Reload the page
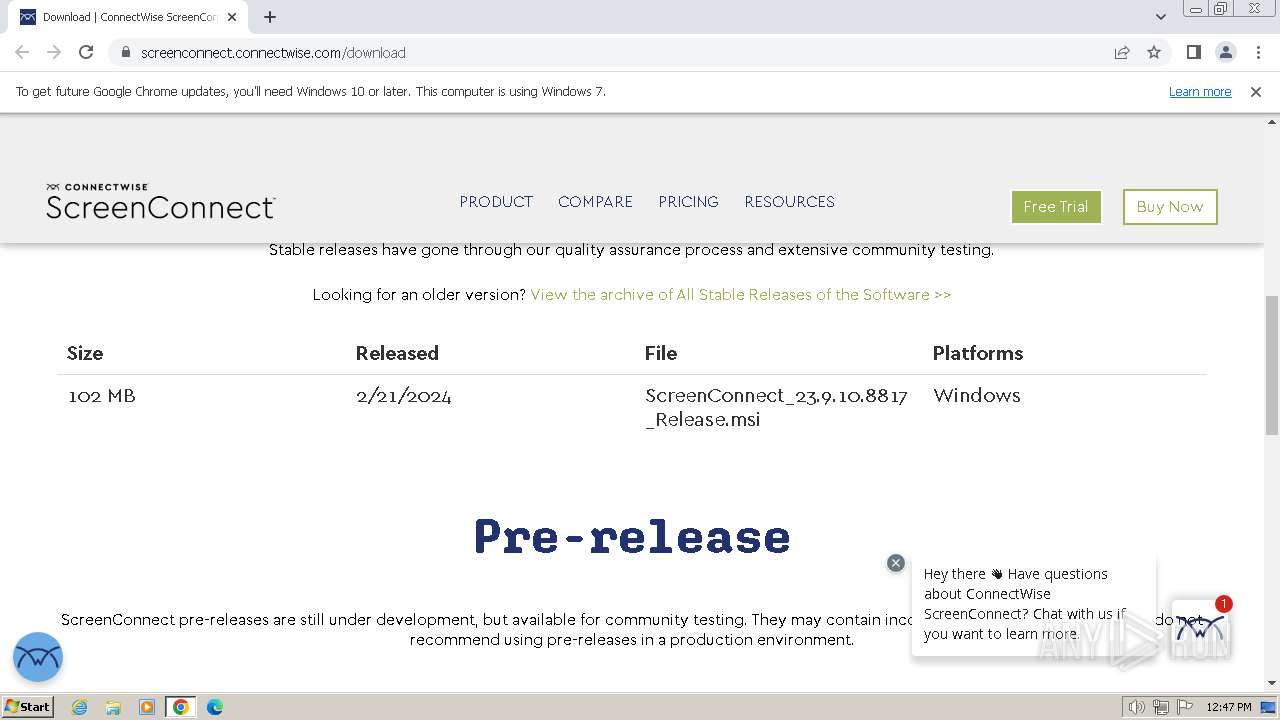The height and width of the screenshot is (720, 1280). tap(86, 52)
